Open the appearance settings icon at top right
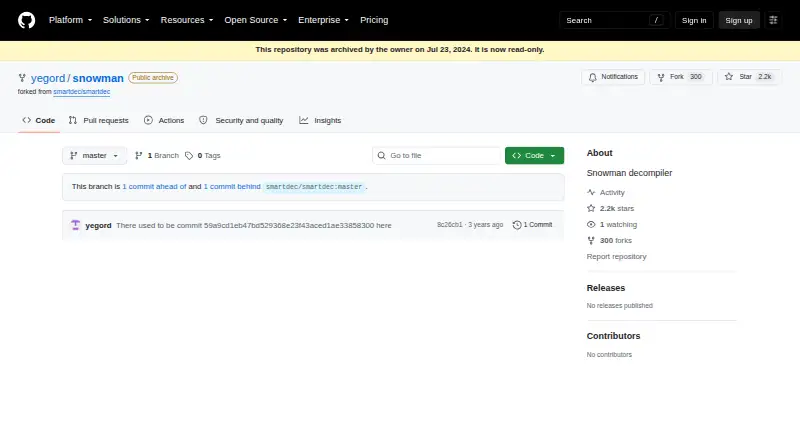Image resolution: width=800 pixels, height=440 pixels. point(773,20)
